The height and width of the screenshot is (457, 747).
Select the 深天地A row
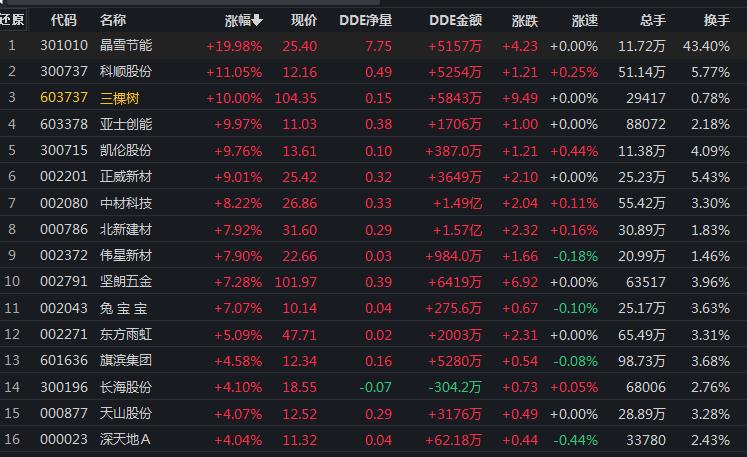pyautogui.click(x=126, y=437)
